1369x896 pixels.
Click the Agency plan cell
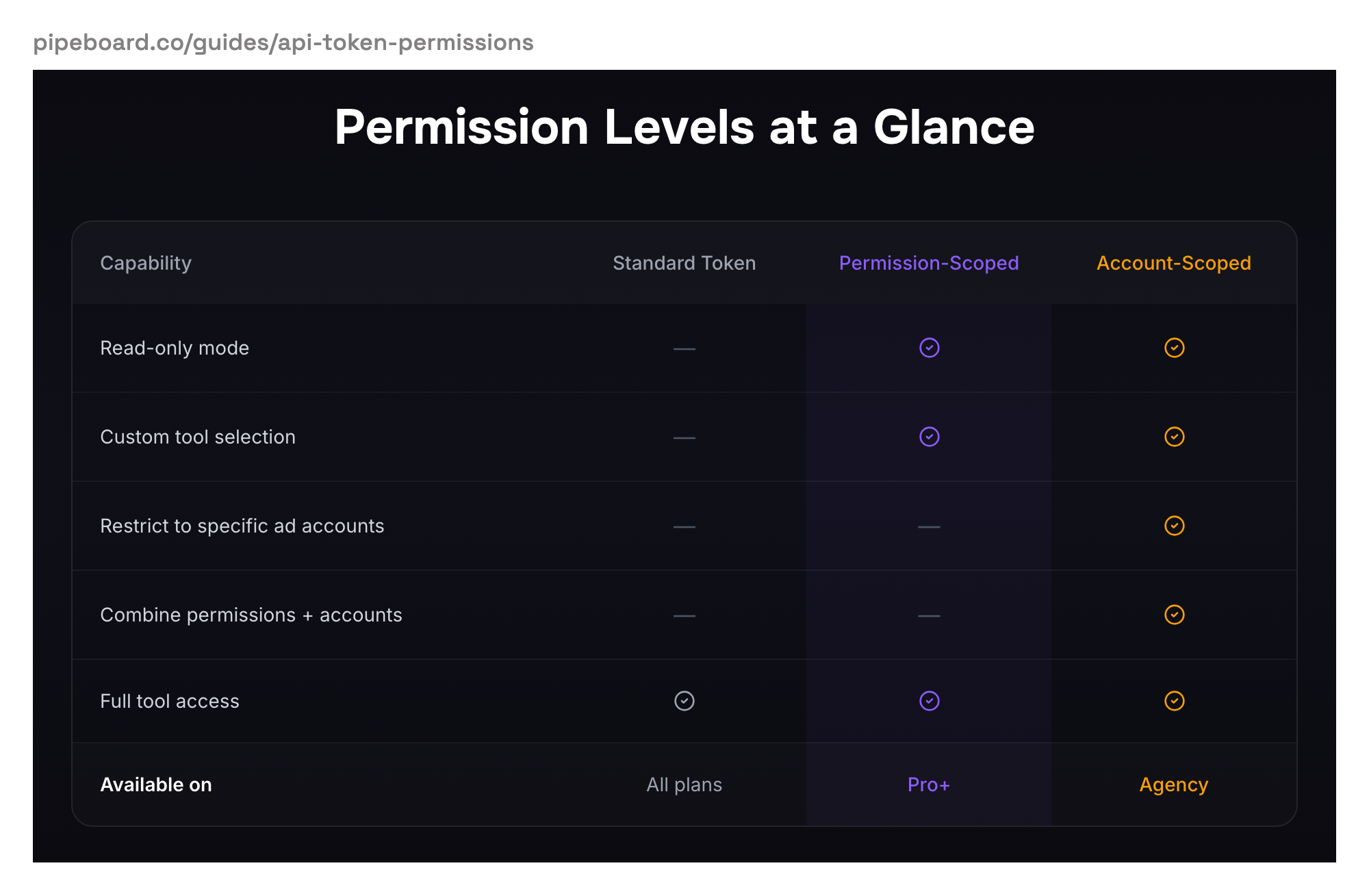click(x=1174, y=785)
